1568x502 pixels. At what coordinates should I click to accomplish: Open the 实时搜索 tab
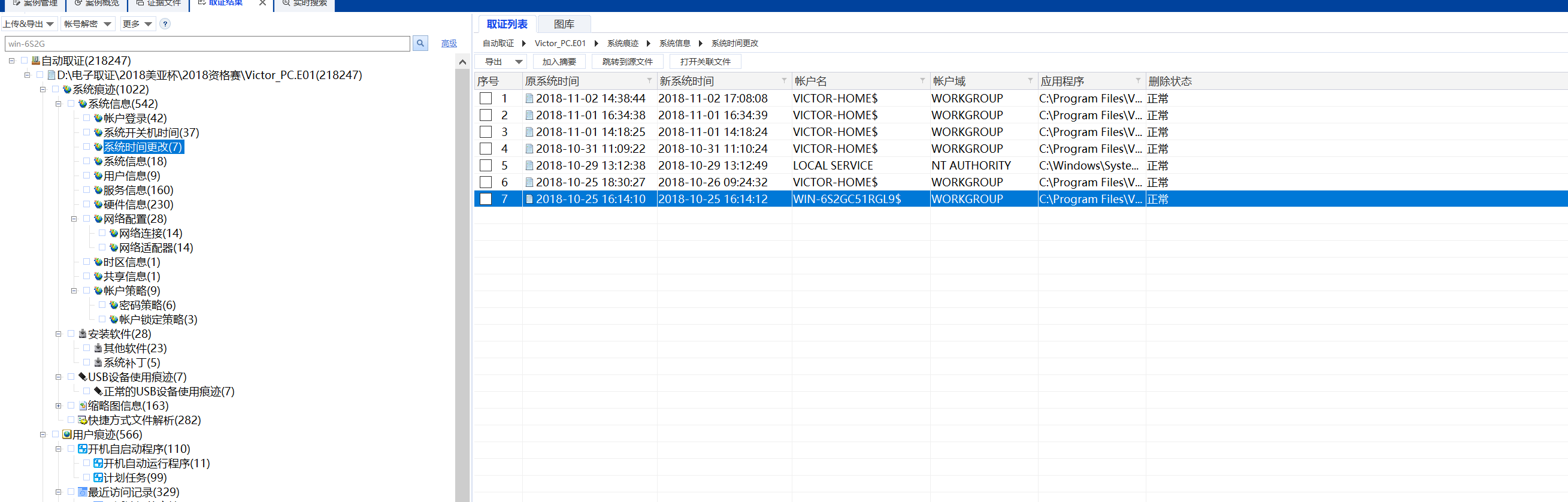[x=304, y=4]
